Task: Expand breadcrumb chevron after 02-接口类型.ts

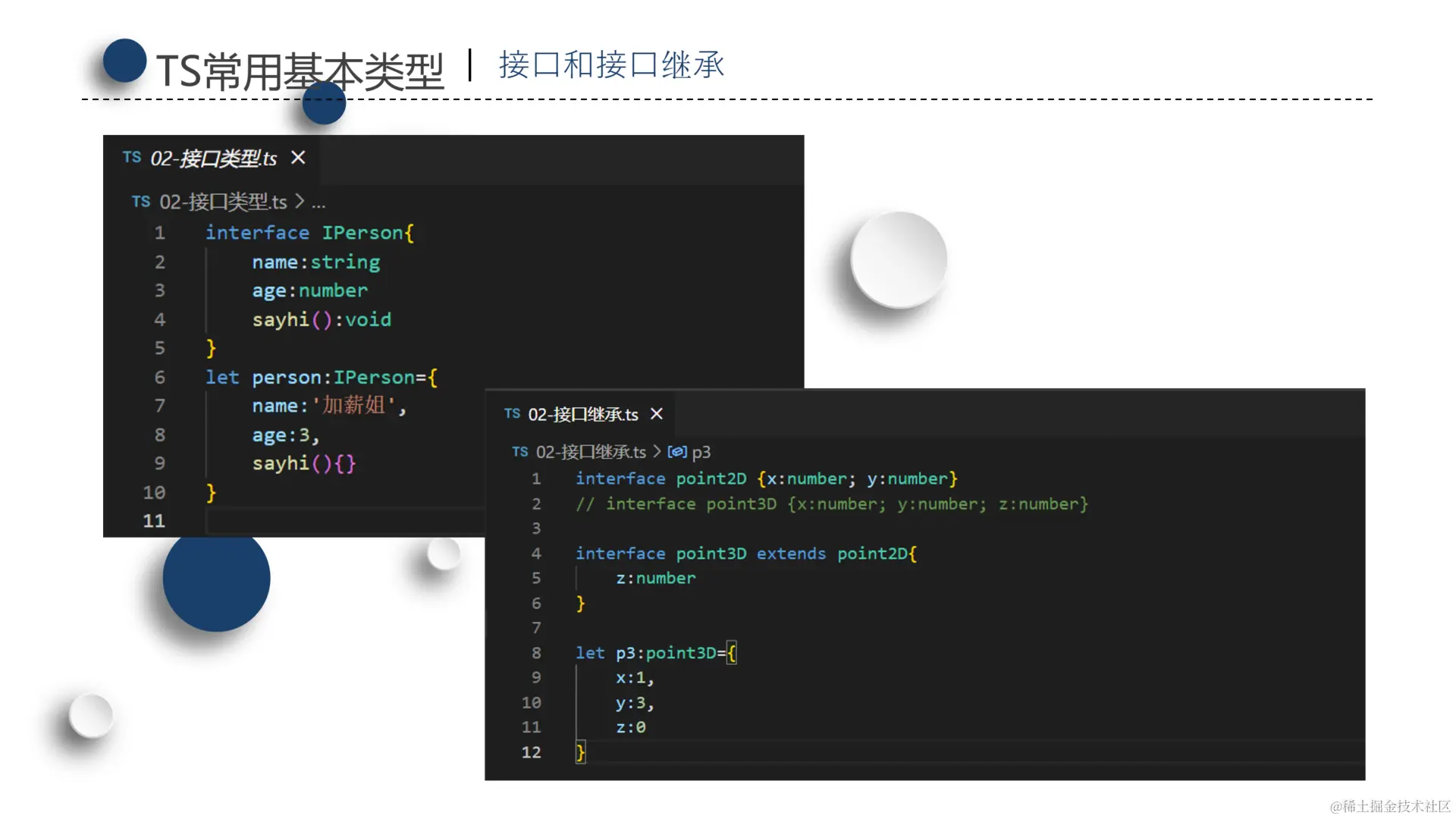Action: coord(300,202)
